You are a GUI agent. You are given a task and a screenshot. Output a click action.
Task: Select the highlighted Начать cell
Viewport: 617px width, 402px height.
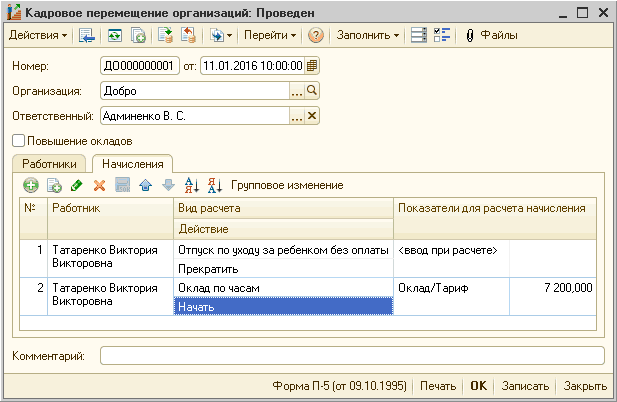point(283,306)
